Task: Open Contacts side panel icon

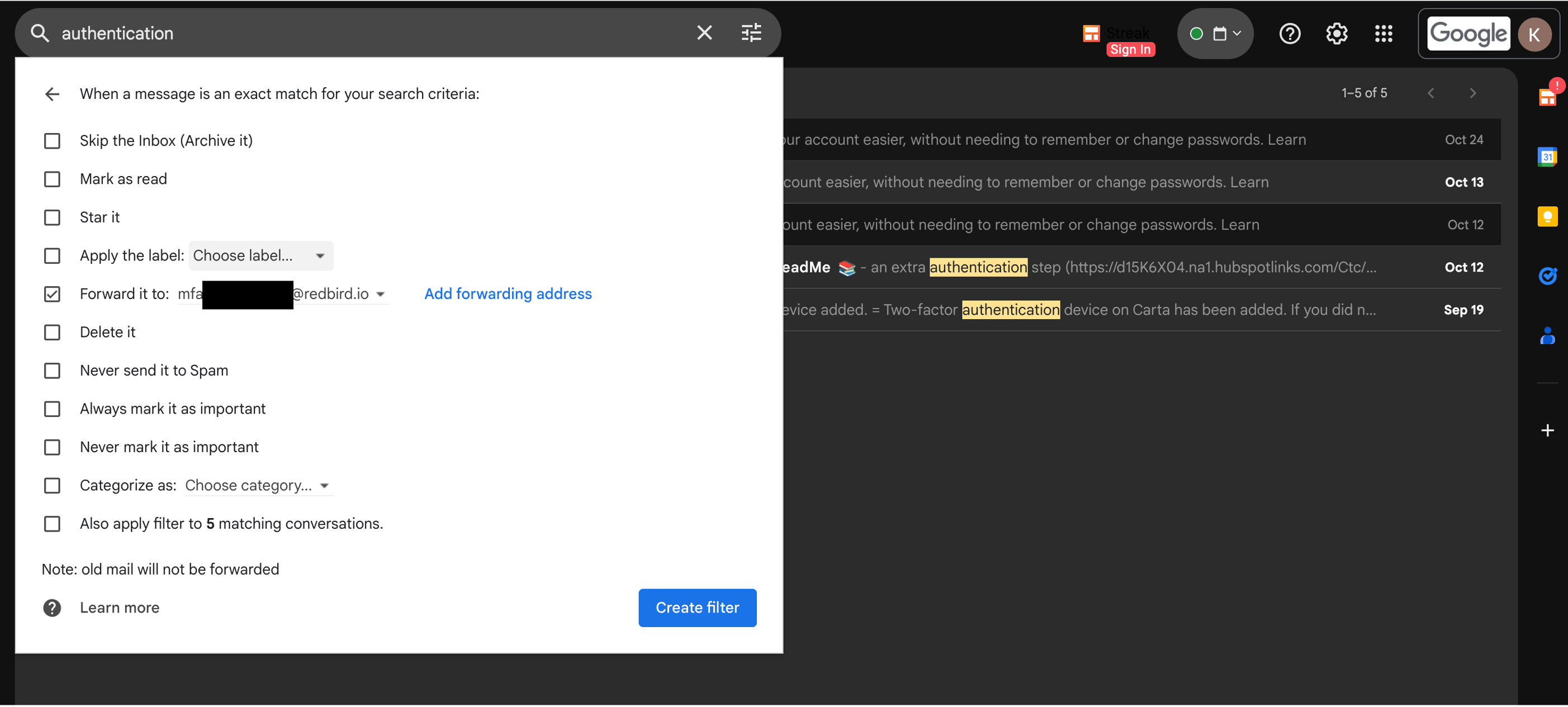Action: click(1547, 336)
